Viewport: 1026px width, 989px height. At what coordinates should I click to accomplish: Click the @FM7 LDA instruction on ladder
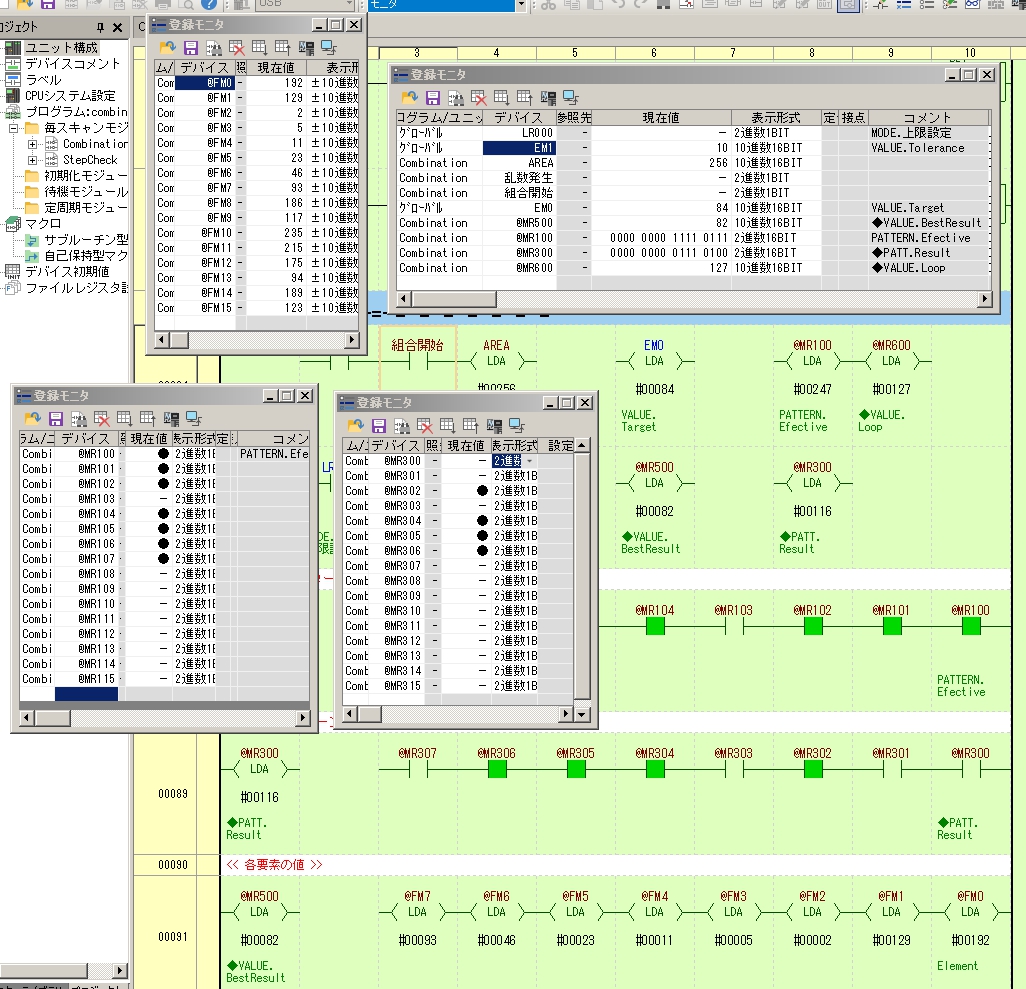pos(417,912)
